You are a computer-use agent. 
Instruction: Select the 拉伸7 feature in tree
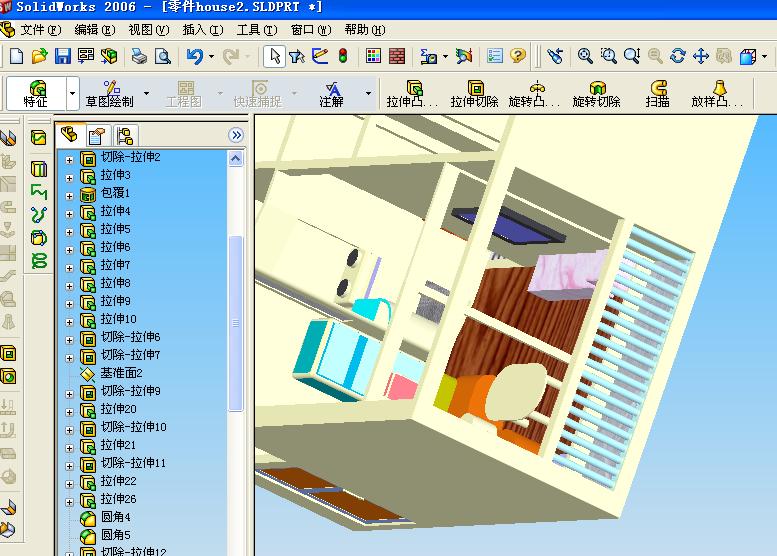coord(115,266)
